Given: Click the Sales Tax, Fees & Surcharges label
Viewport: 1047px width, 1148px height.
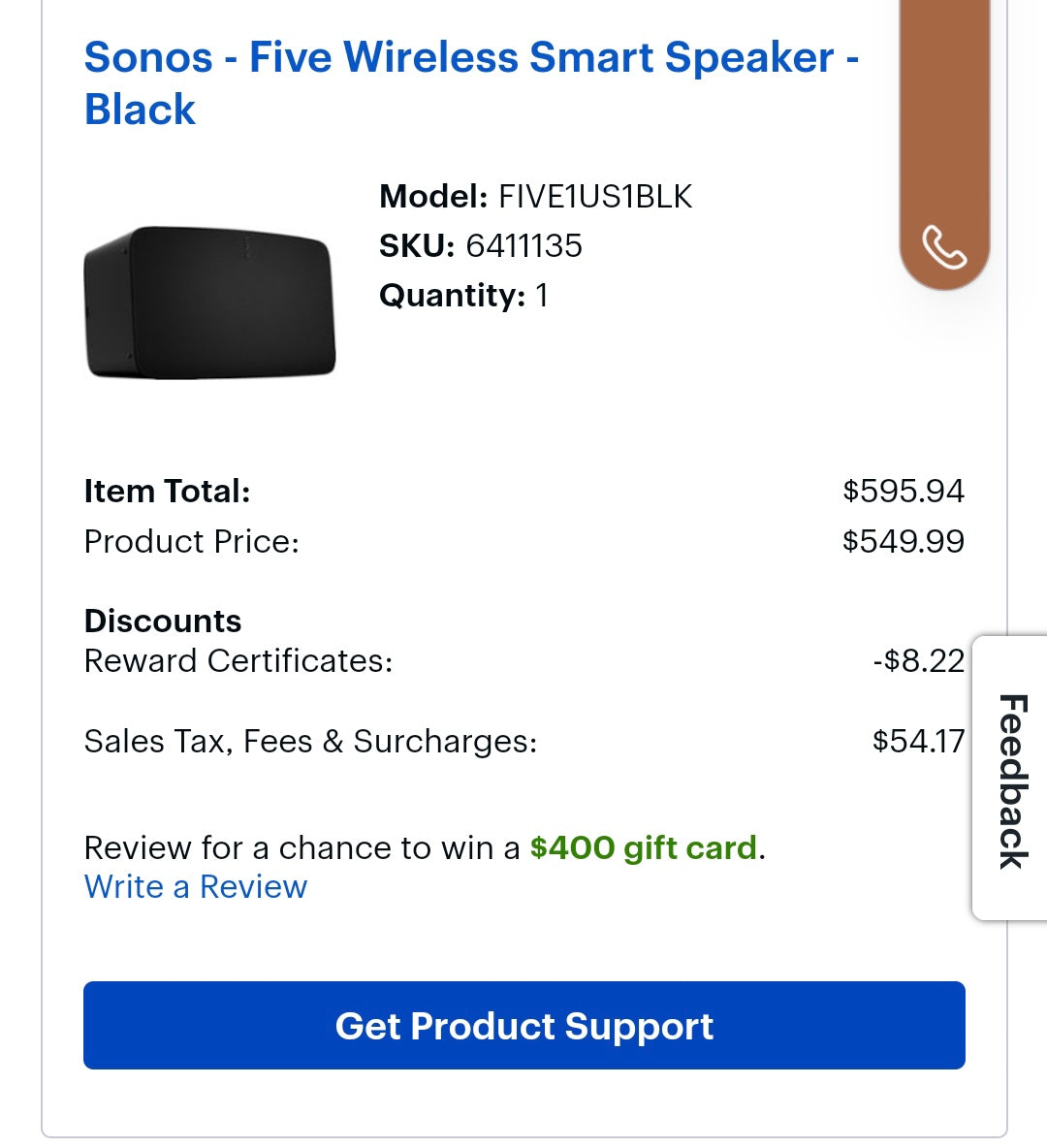Looking at the screenshot, I should (310, 742).
